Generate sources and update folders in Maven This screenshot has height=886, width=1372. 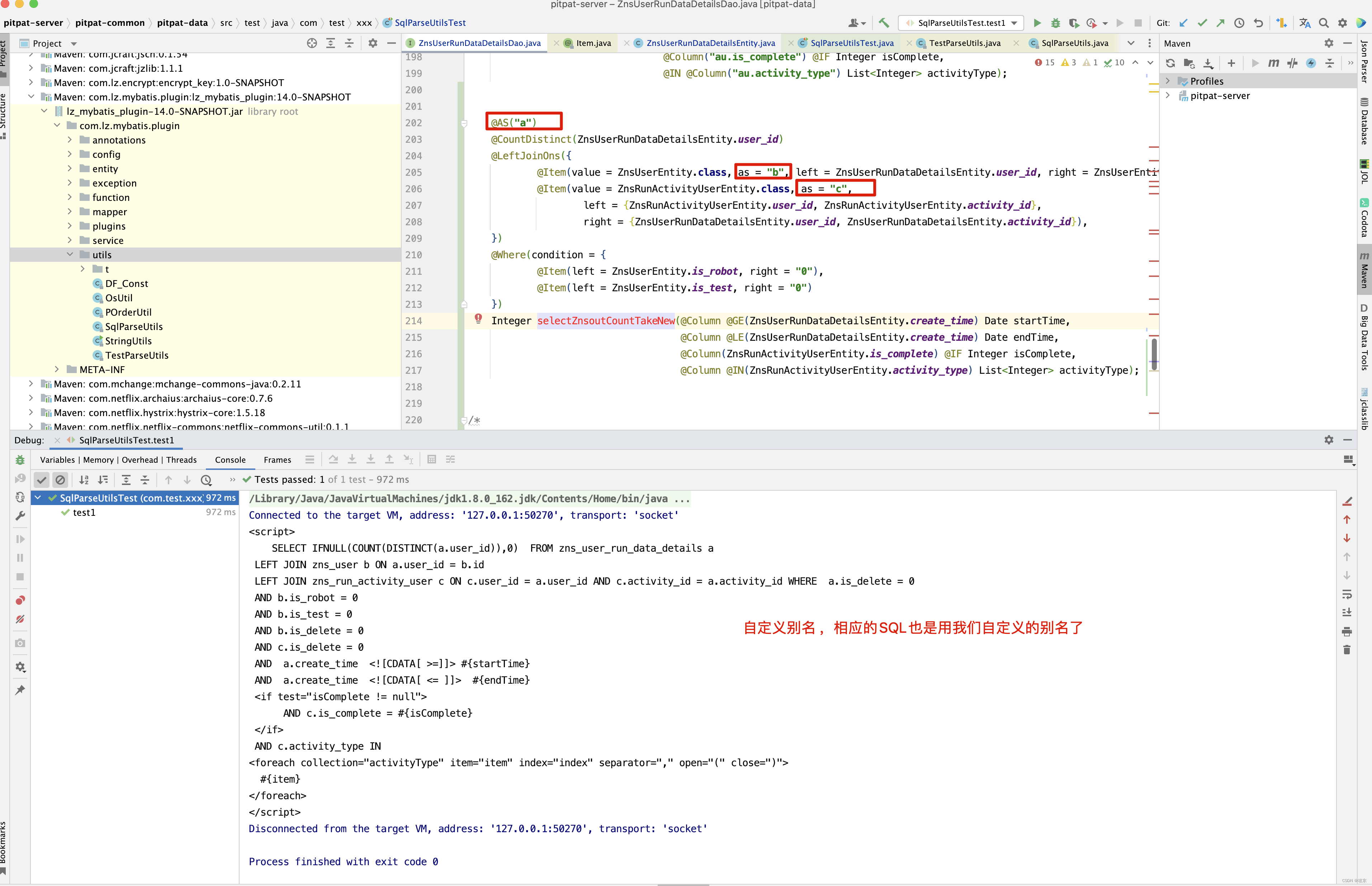tap(1189, 63)
